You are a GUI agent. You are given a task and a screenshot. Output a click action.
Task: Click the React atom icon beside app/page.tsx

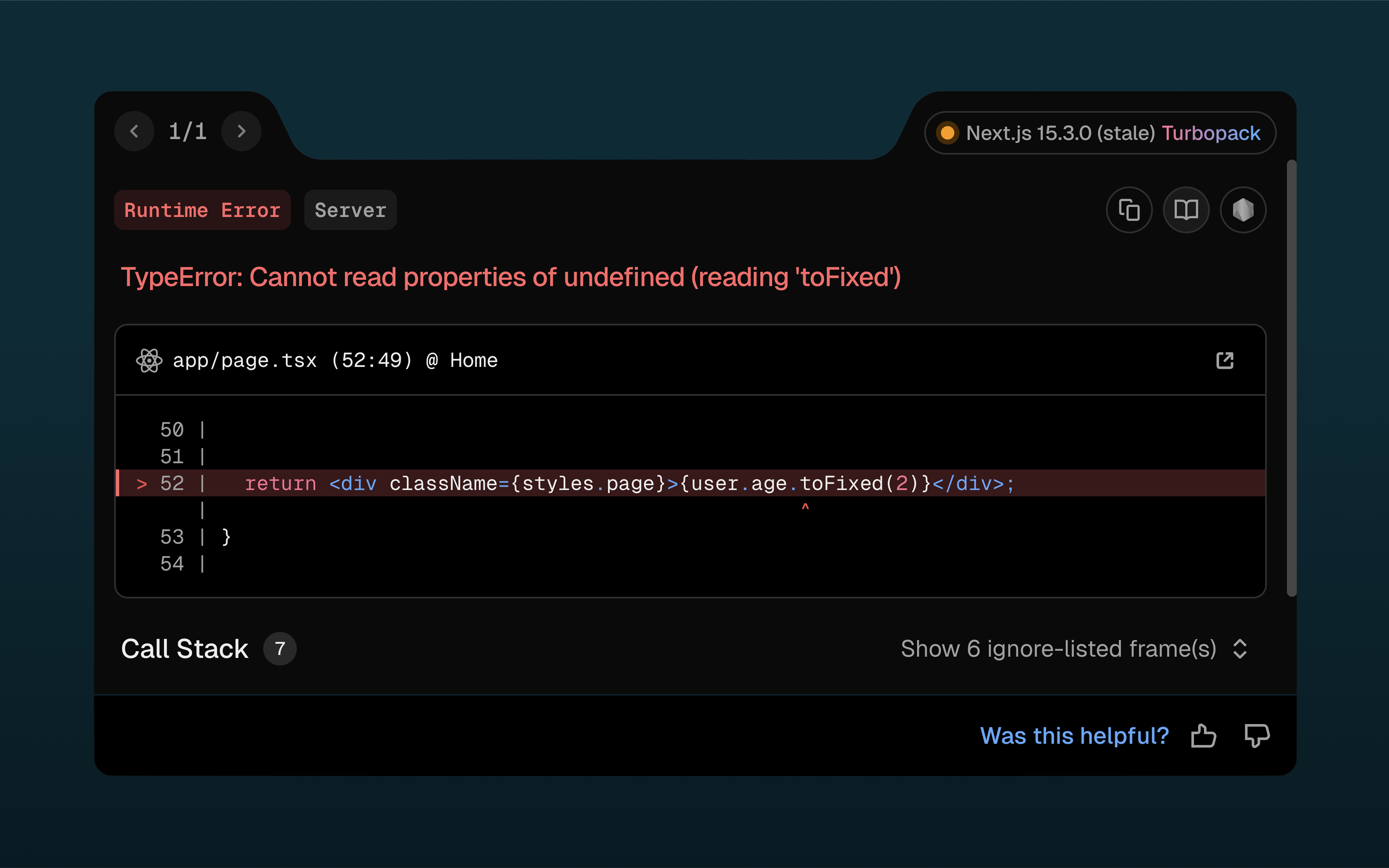(x=149, y=361)
